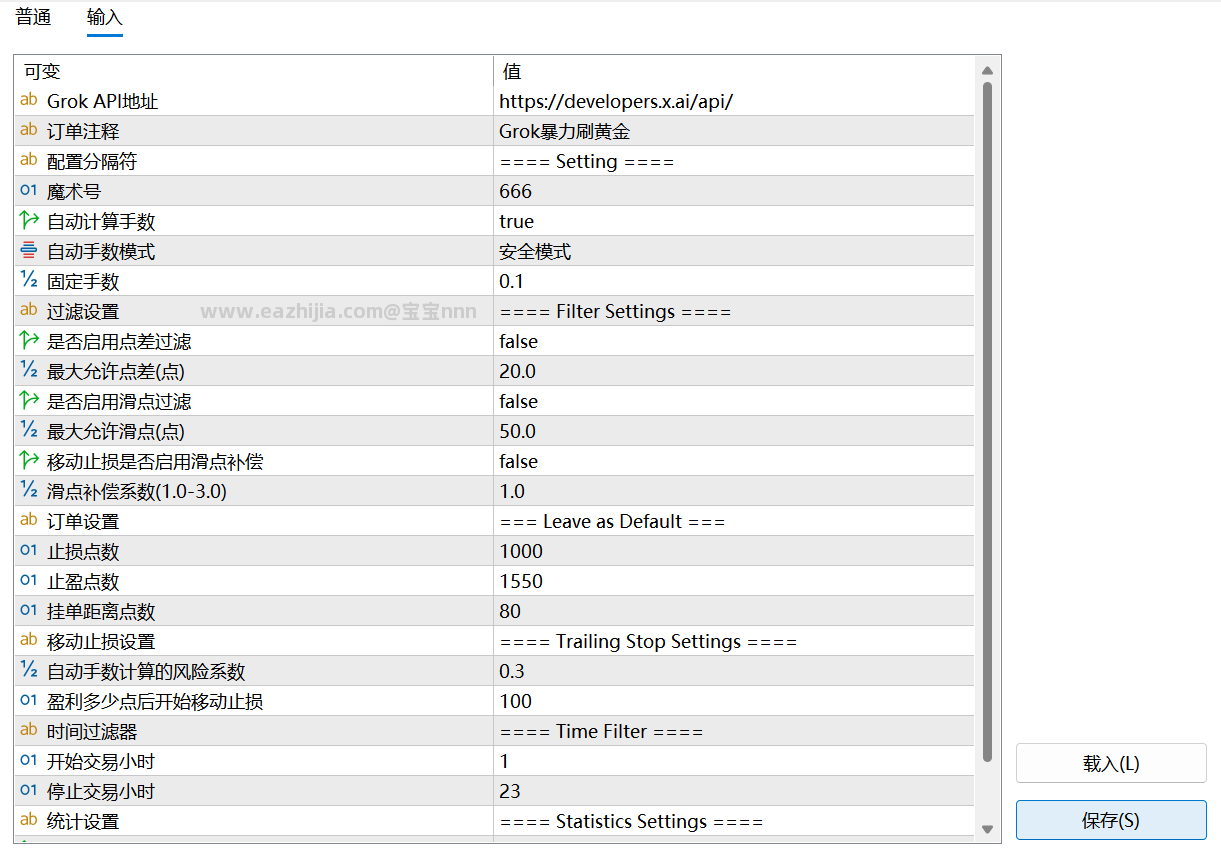Switch to the 普通 tab
The height and width of the screenshot is (866, 1221).
pyautogui.click(x=33, y=18)
